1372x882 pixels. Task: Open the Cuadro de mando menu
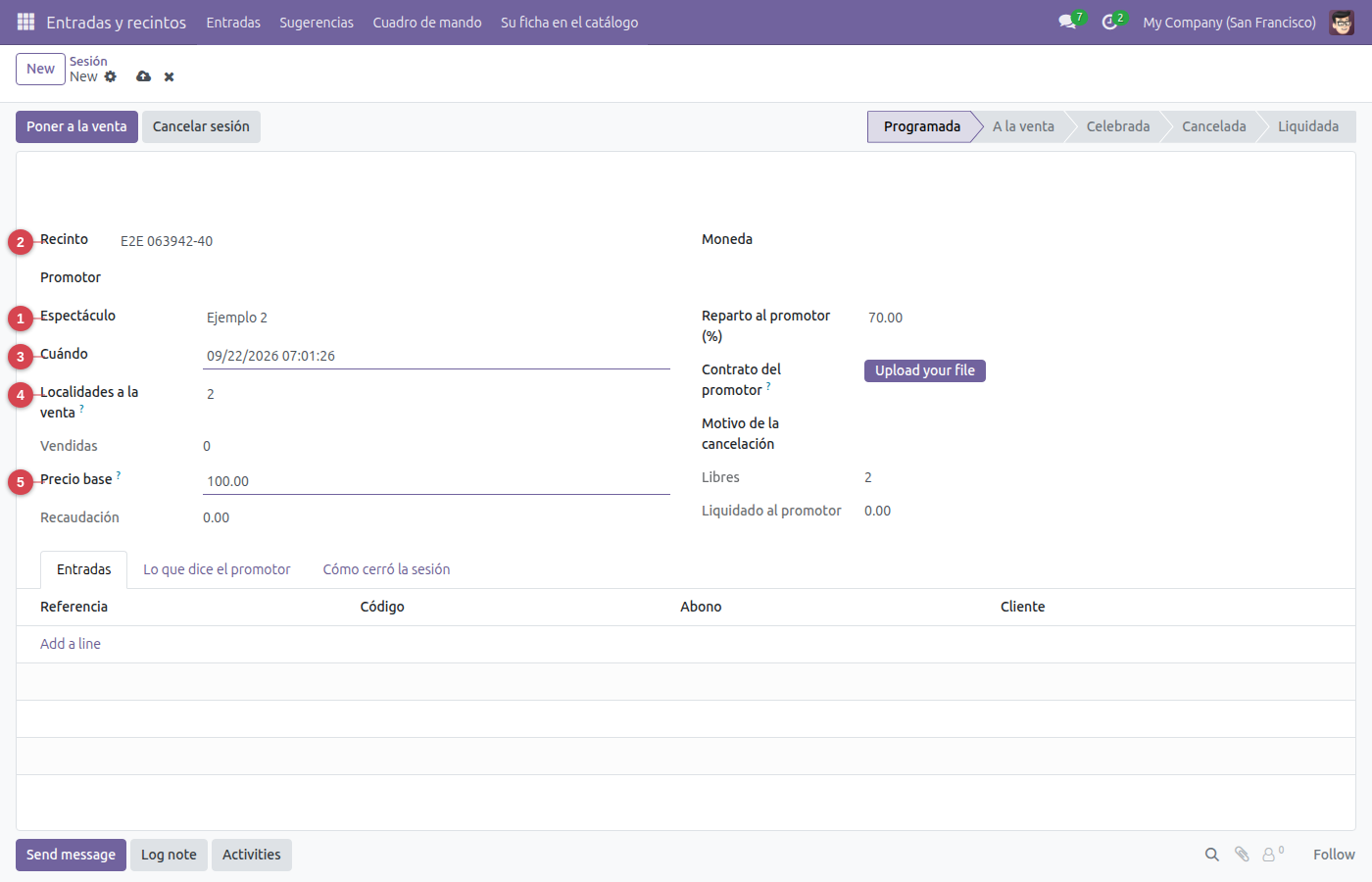[427, 22]
